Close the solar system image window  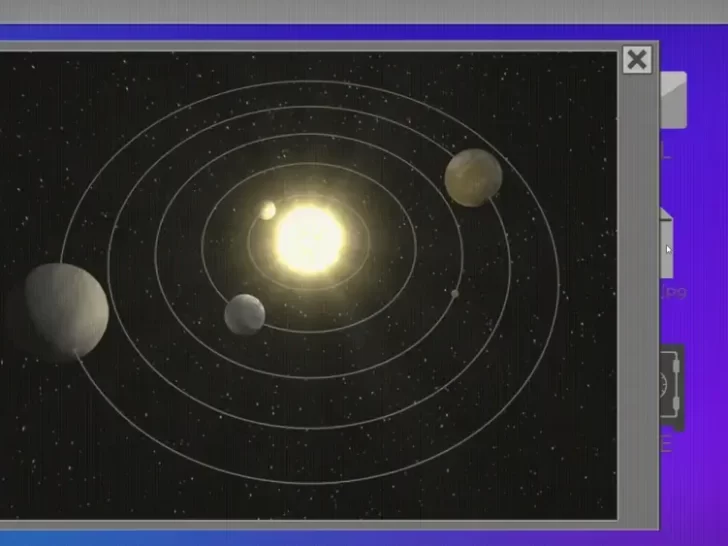coord(636,60)
